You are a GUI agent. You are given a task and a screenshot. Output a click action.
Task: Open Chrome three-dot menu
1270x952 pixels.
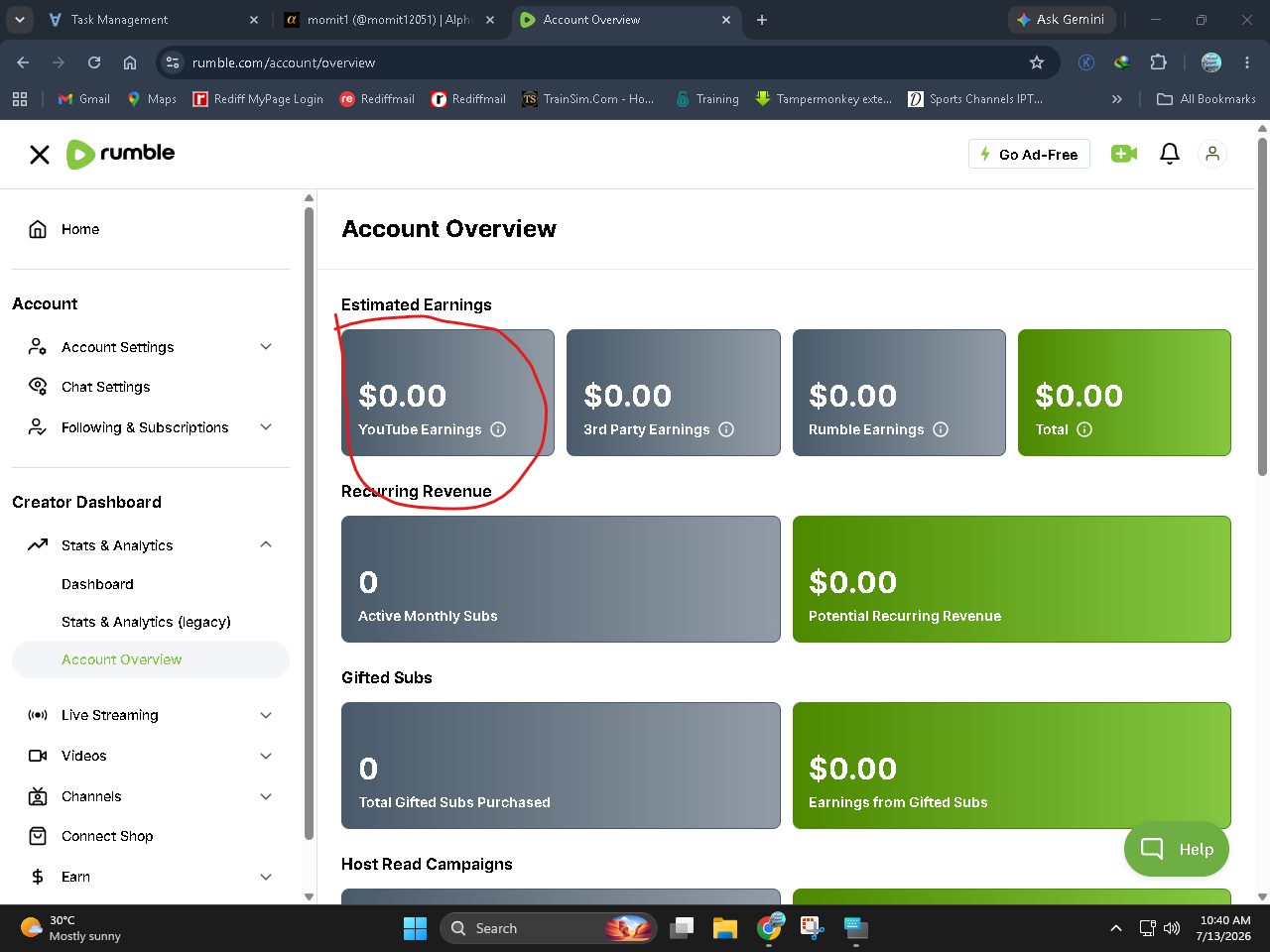[x=1247, y=62]
